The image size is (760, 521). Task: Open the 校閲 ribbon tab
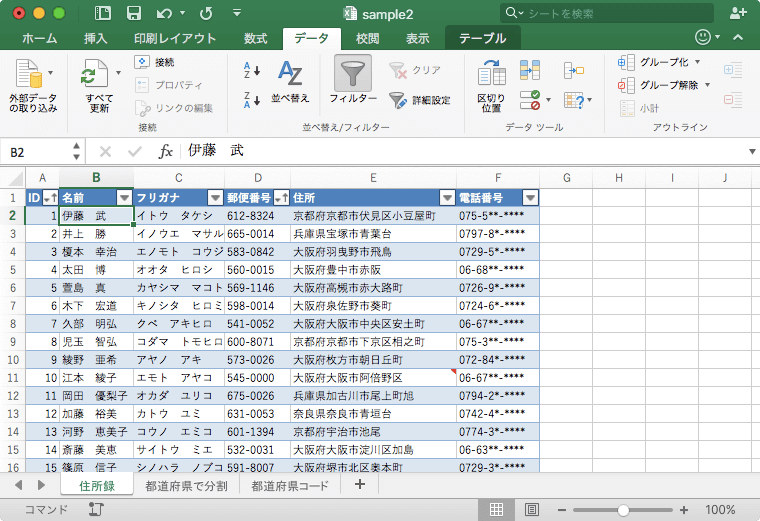[367, 38]
